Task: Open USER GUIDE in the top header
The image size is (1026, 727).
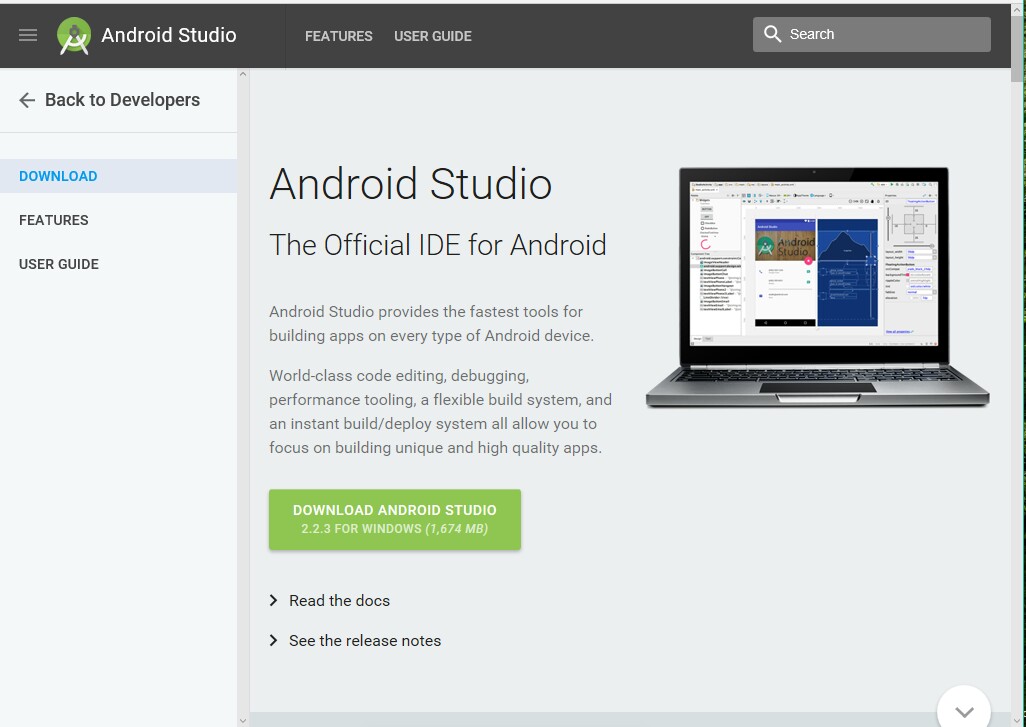Action: pyautogui.click(x=433, y=36)
